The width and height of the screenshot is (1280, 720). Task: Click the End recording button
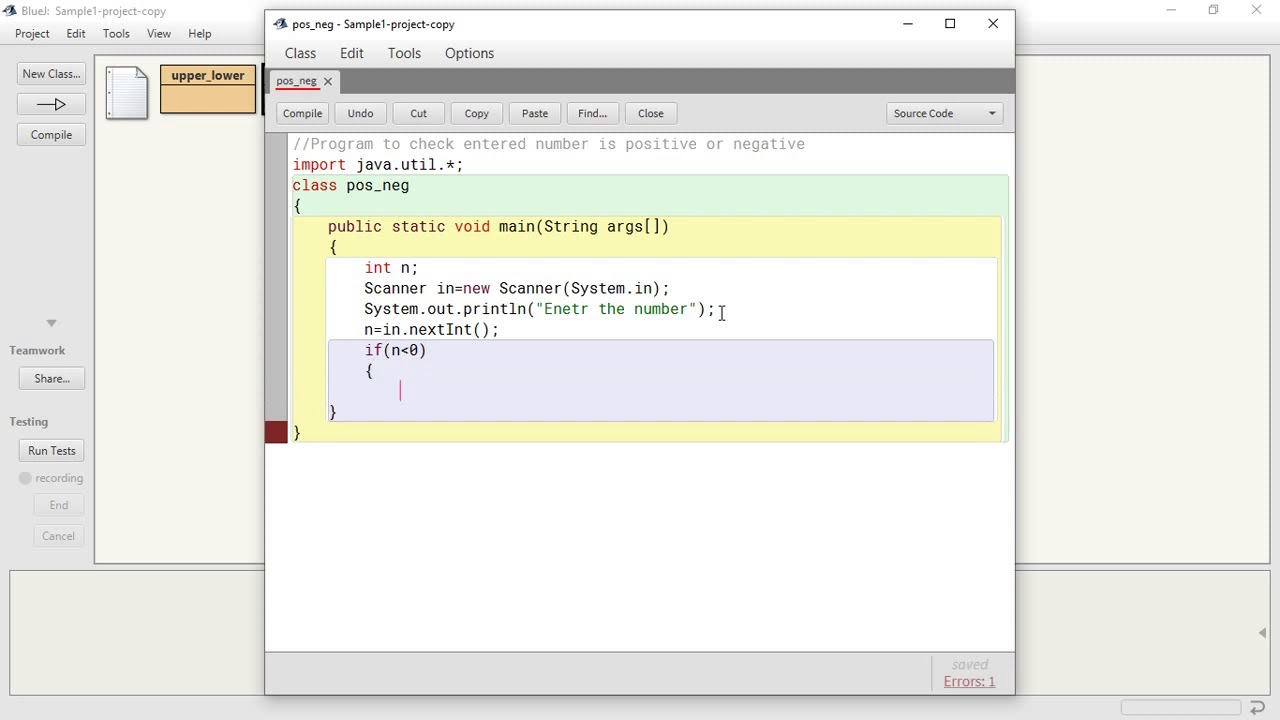(x=59, y=505)
